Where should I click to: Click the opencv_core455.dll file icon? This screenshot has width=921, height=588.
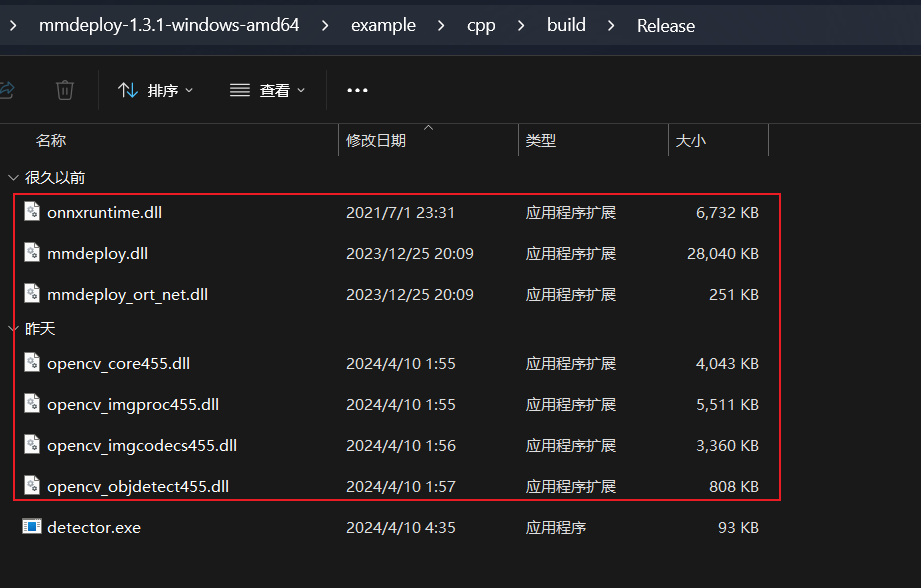31,363
